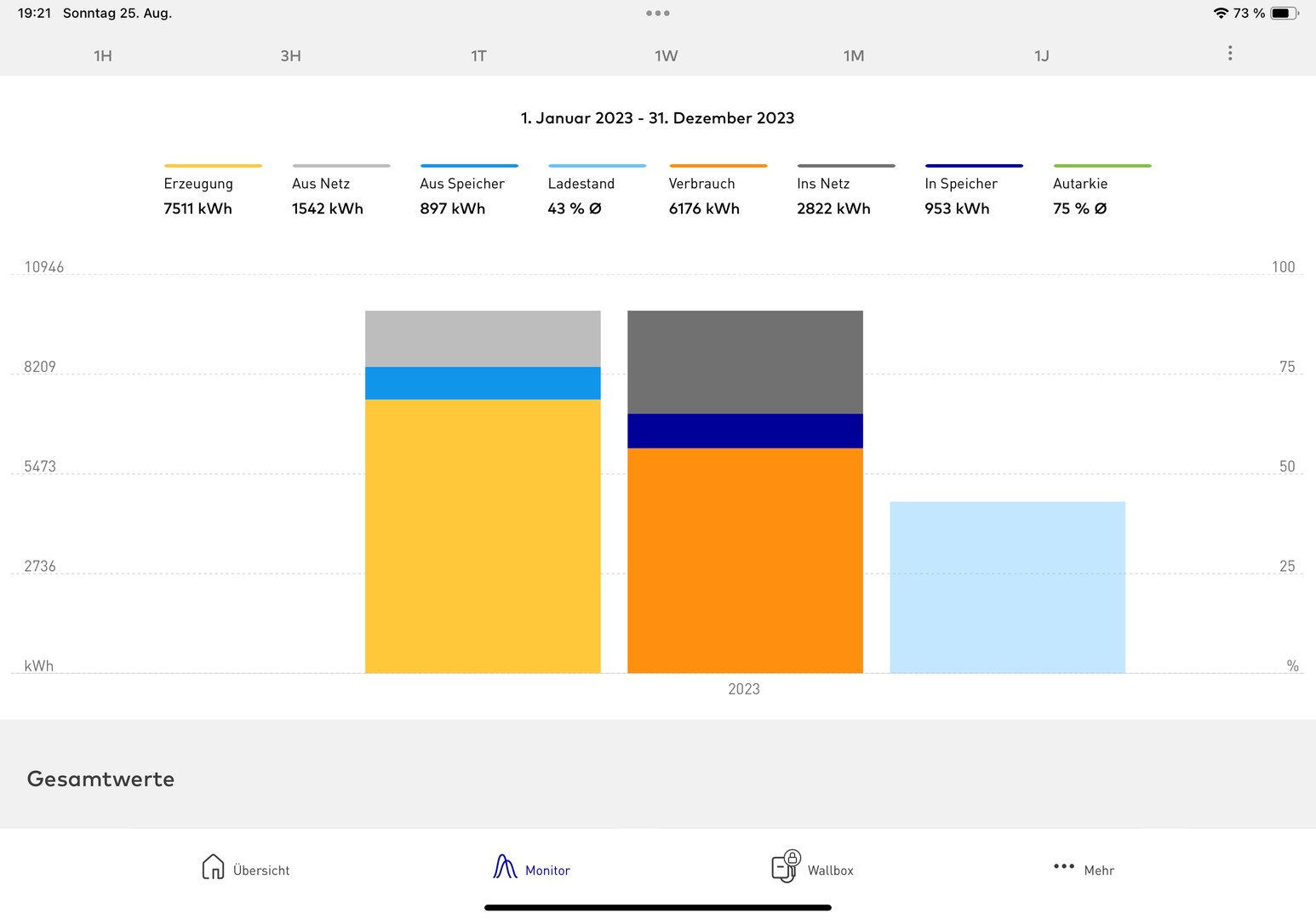
Task: Click the light gray grid-import bar segment
Action: click(x=483, y=339)
